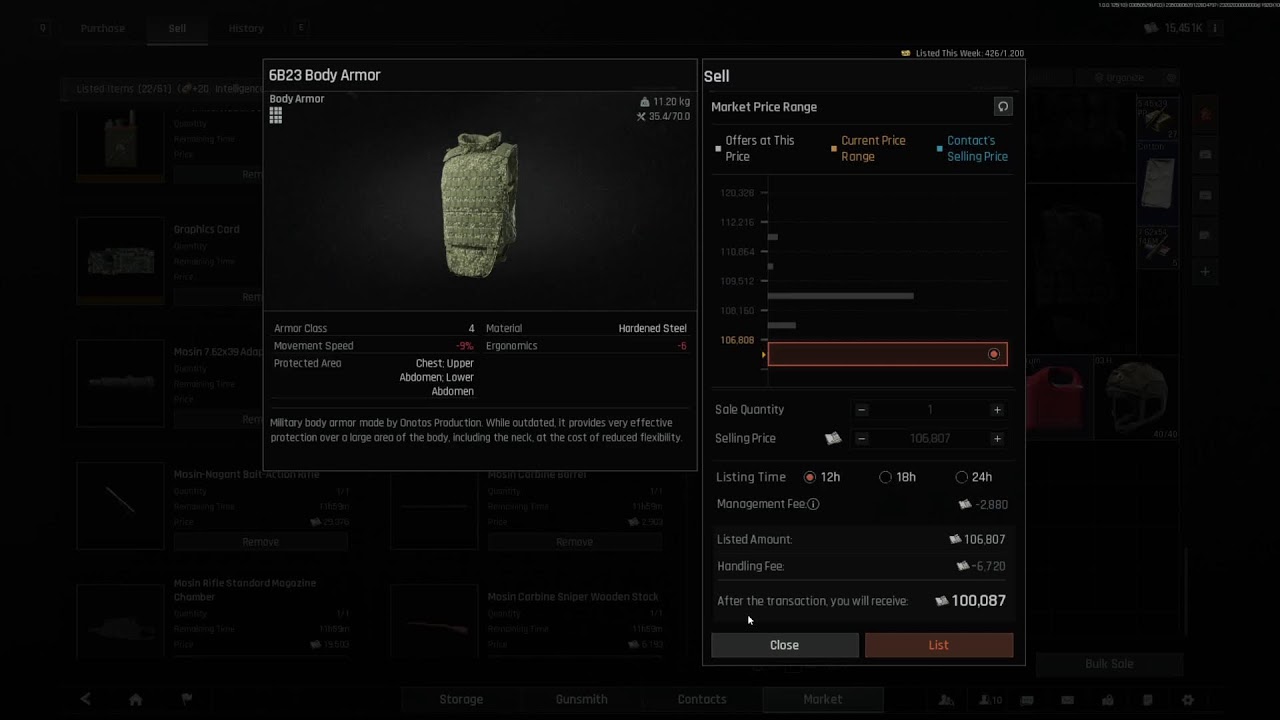Click the grid icon under 6B23 Body Armor title

pyautogui.click(x=275, y=116)
